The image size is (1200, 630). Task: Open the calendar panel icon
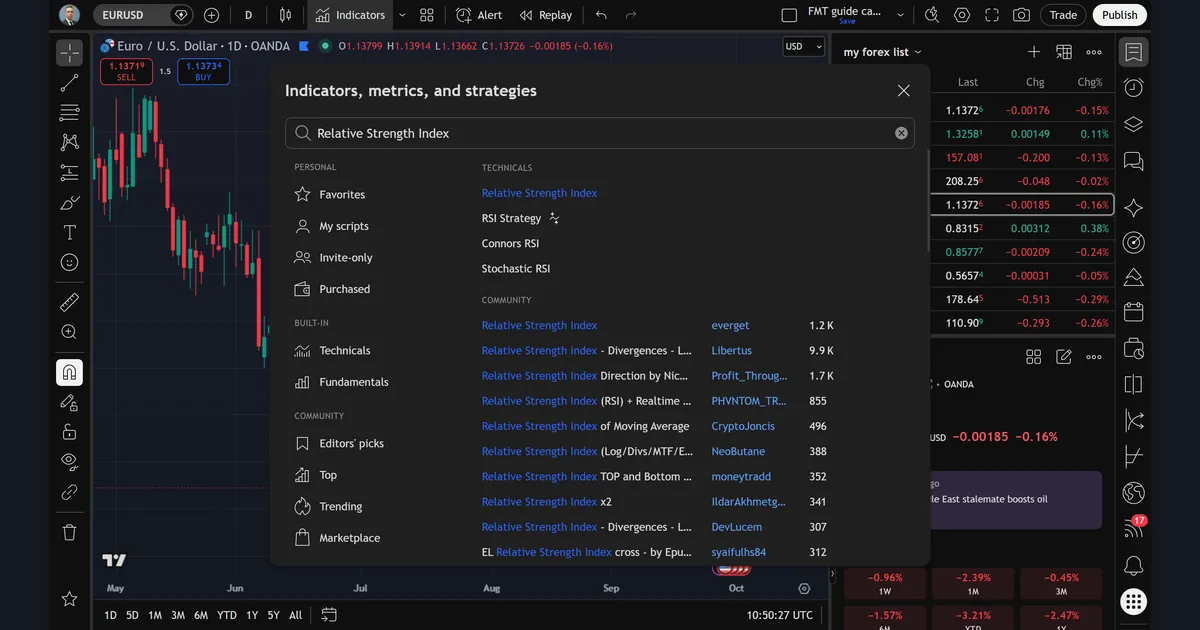tap(1133, 312)
